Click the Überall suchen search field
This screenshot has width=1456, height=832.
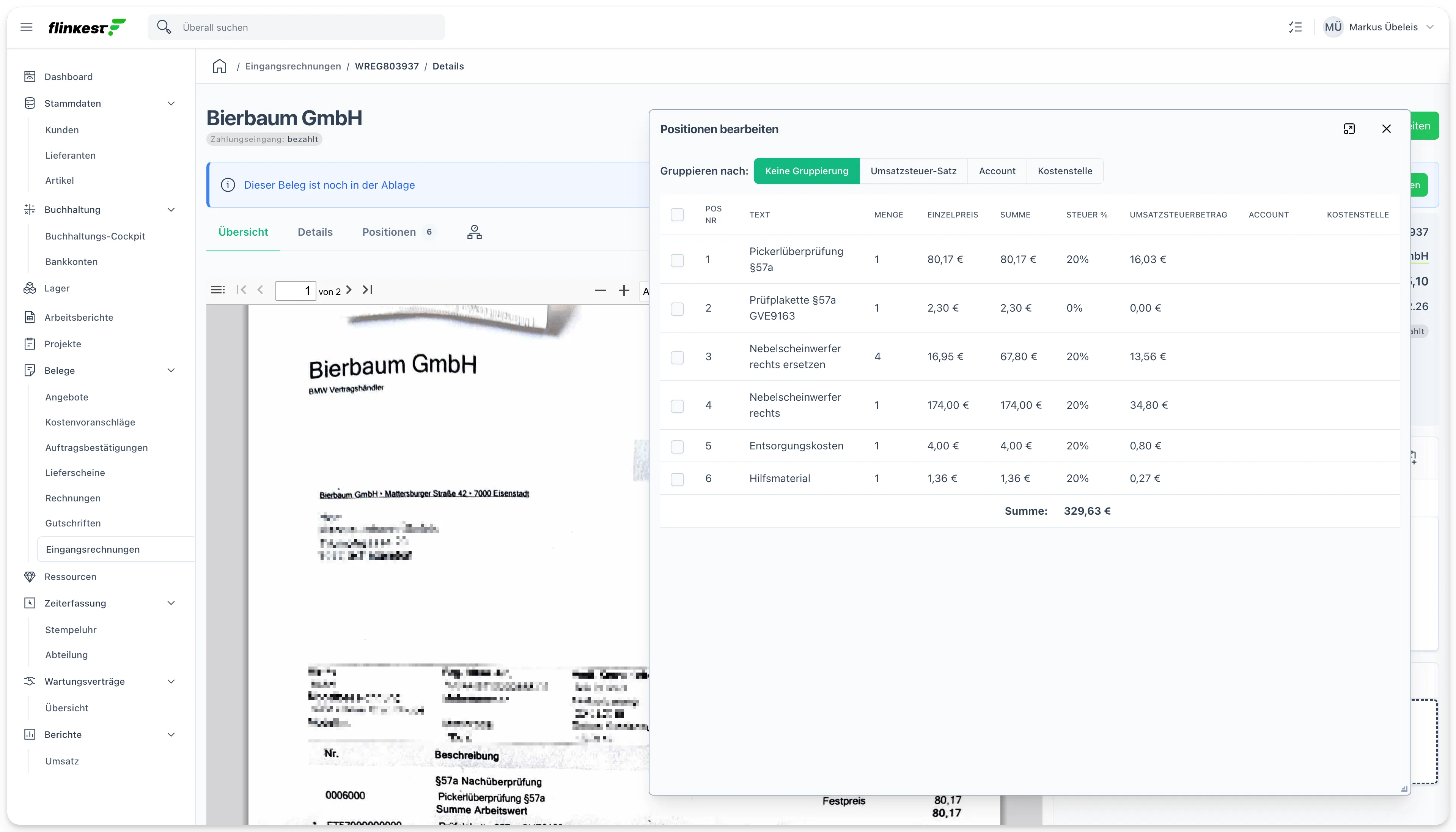click(x=296, y=27)
